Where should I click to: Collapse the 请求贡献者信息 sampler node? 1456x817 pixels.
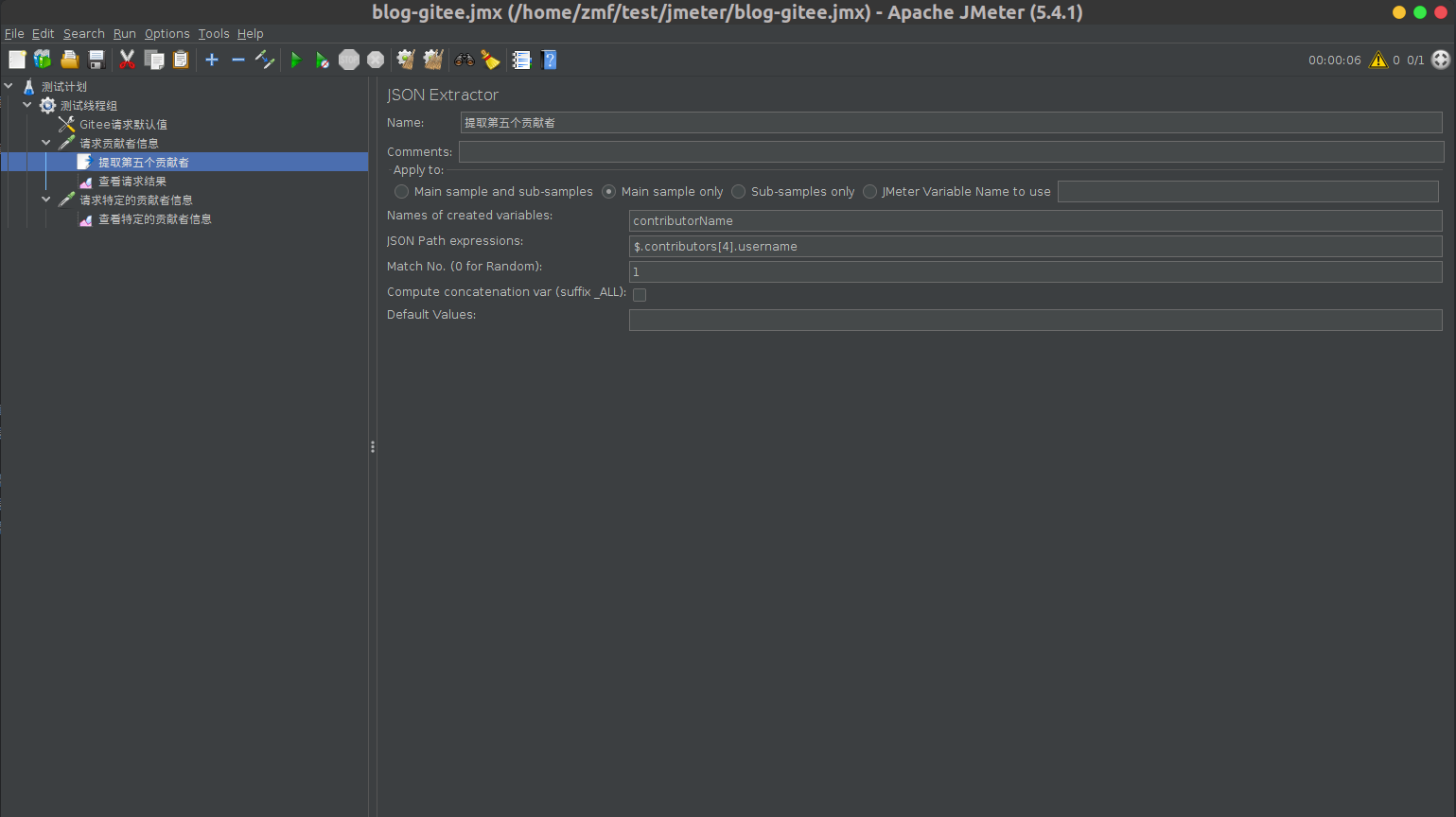coord(46,143)
